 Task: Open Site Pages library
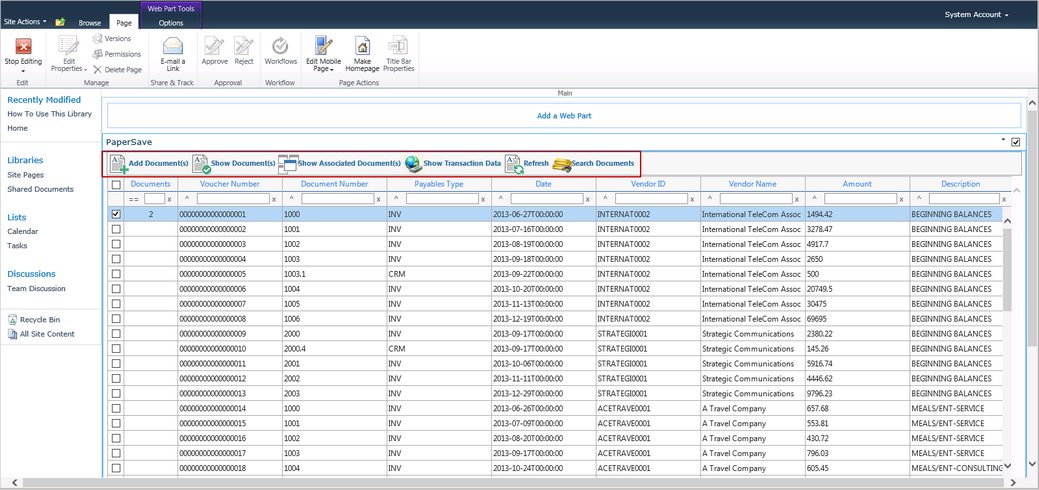[25, 175]
